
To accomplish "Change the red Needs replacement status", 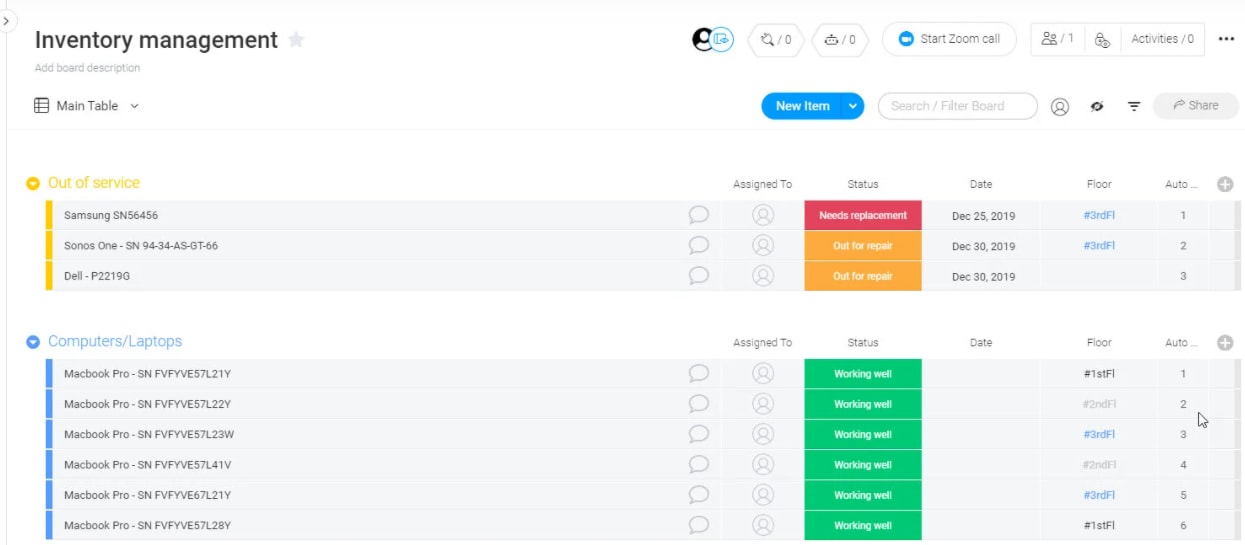I will point(863,215).
